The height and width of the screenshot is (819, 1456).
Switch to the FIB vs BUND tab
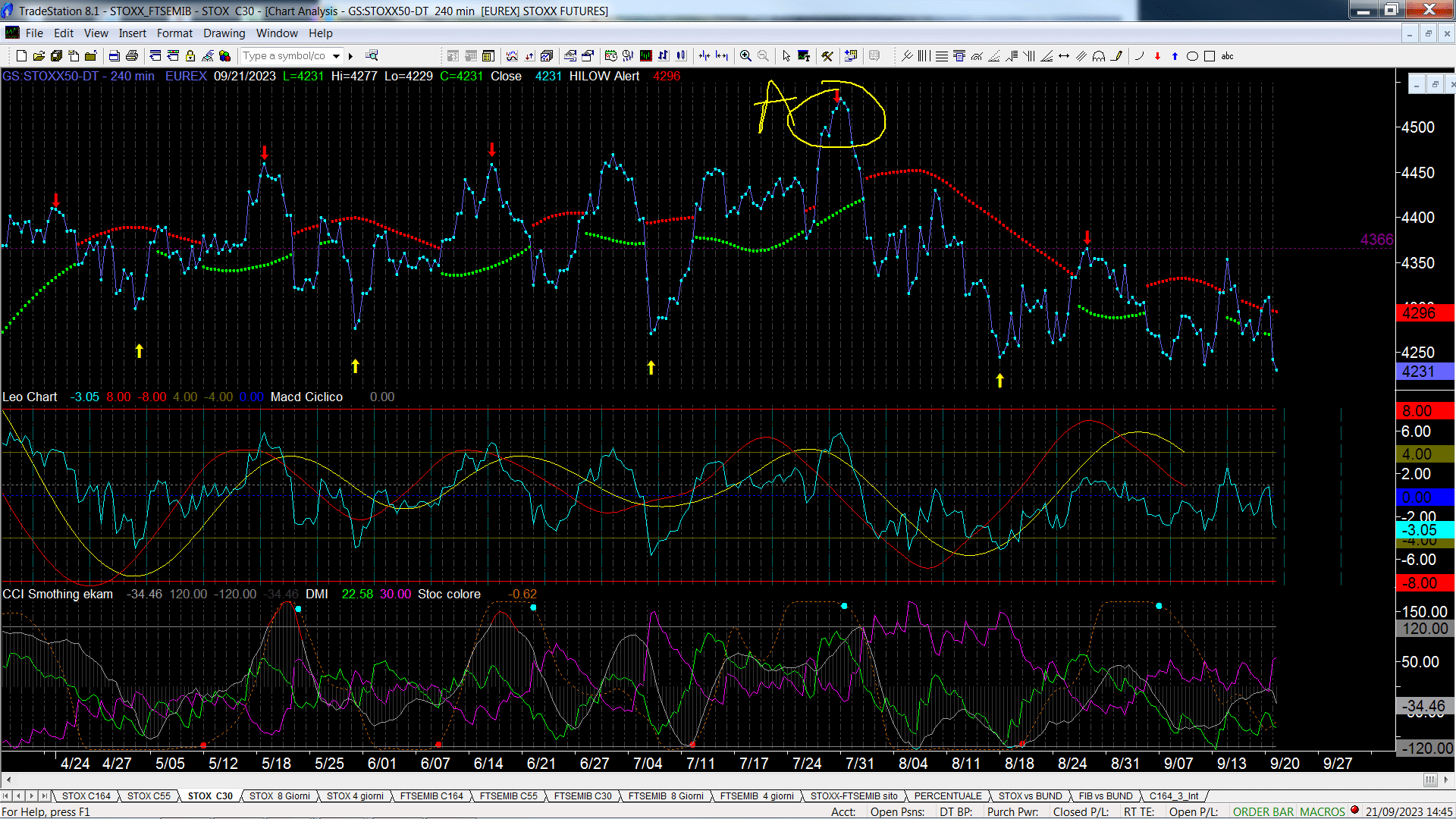(x=1105, y=795)
